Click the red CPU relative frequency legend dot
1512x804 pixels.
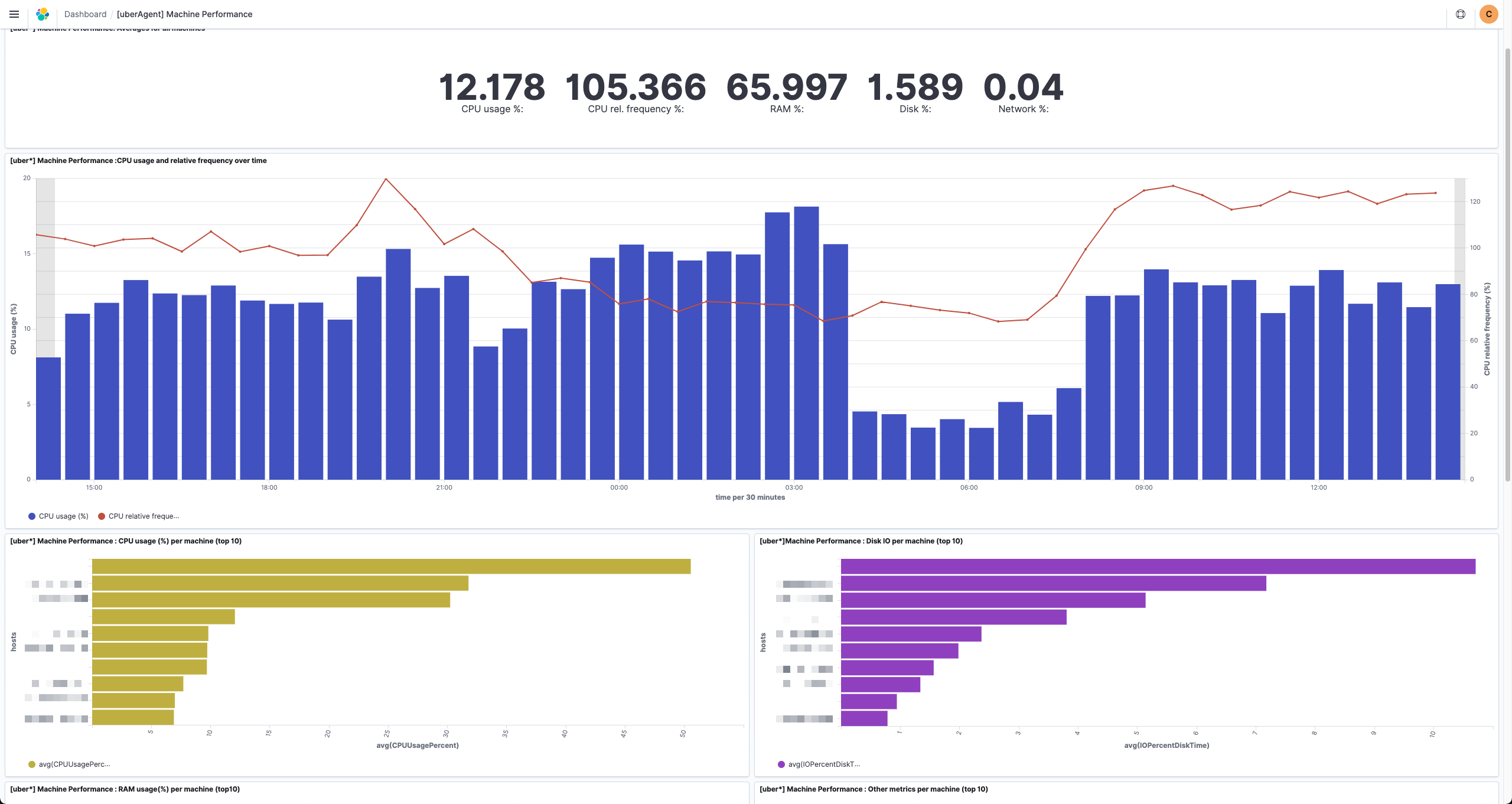pos(102,516)
